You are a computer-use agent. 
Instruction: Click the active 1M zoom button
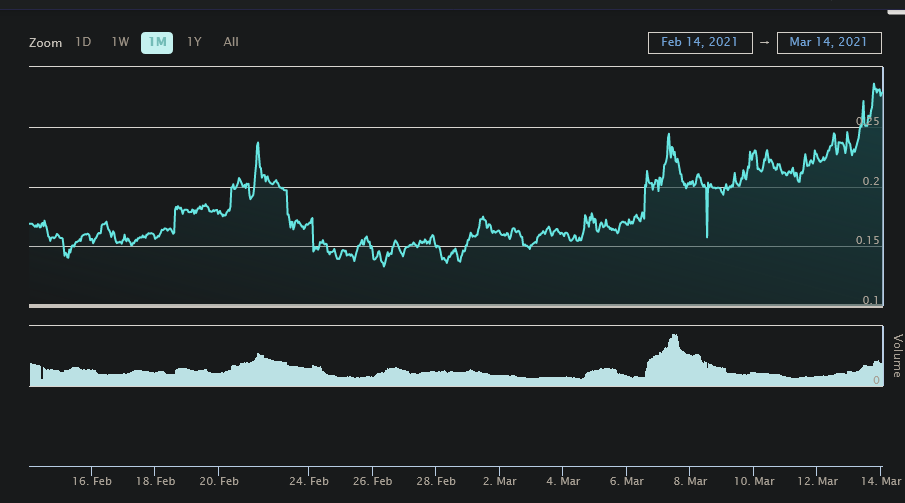(x=157, y=42)
